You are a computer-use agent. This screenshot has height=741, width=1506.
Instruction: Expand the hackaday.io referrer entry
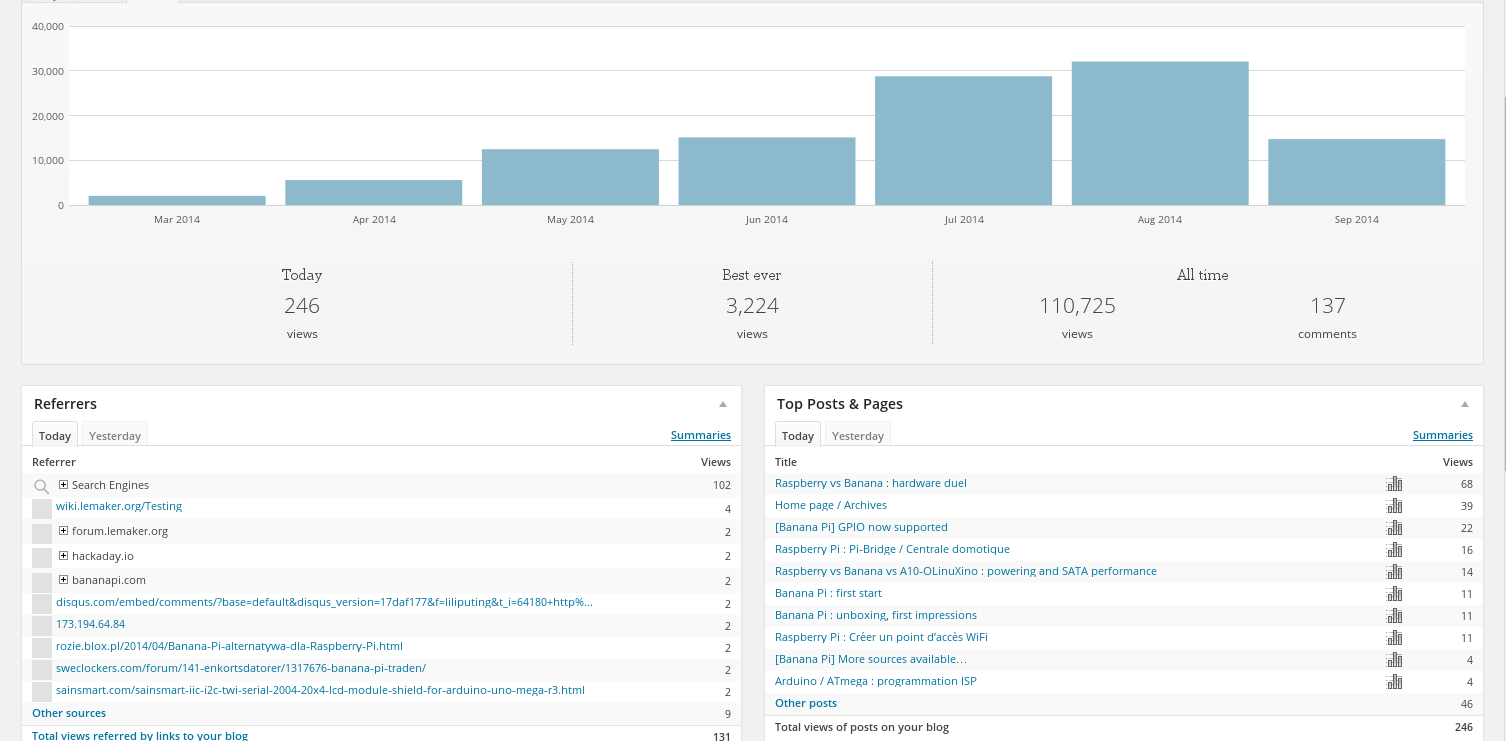63,556
